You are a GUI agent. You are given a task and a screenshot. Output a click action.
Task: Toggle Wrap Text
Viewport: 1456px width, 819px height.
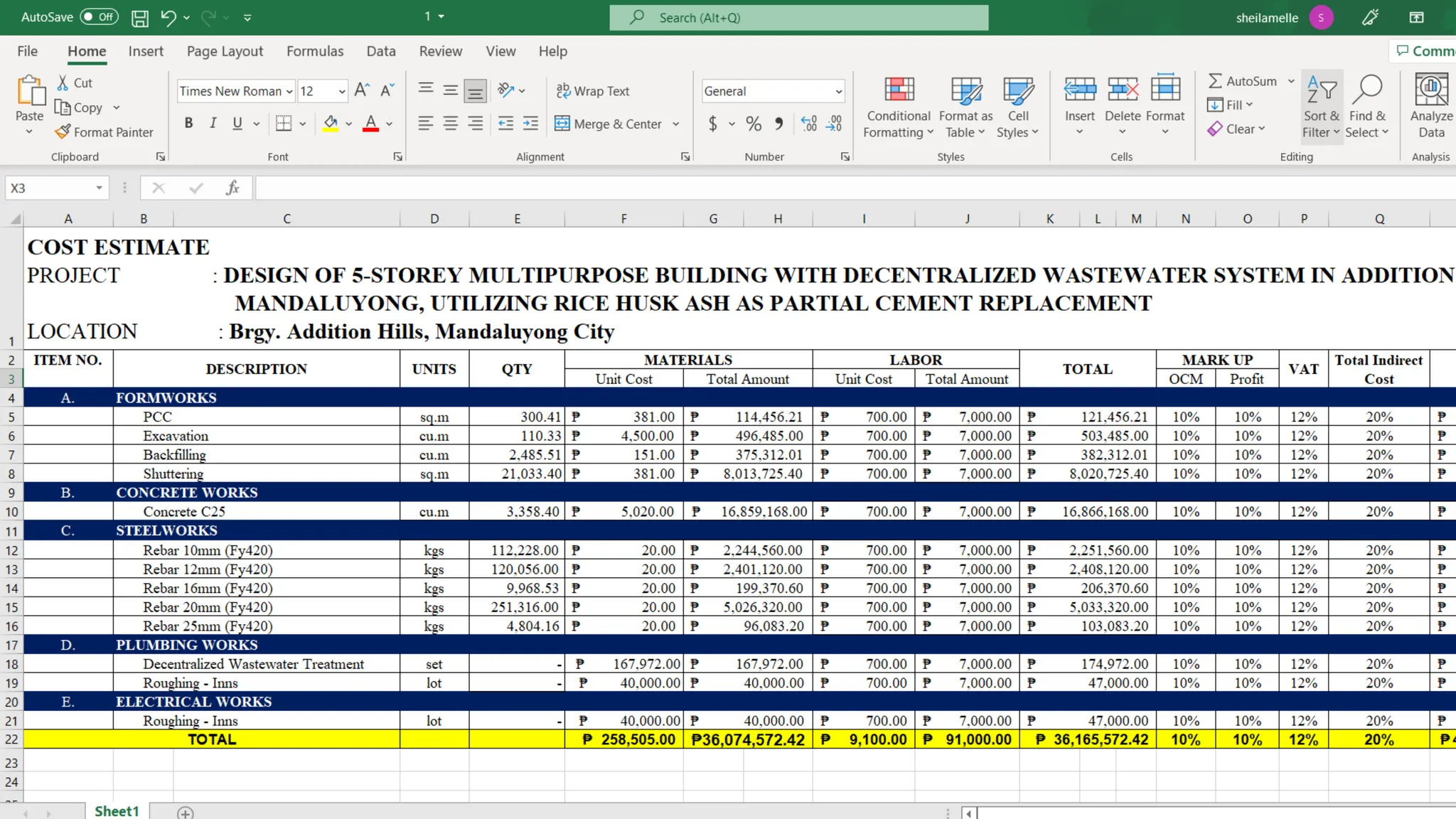[x=593, y=91]
